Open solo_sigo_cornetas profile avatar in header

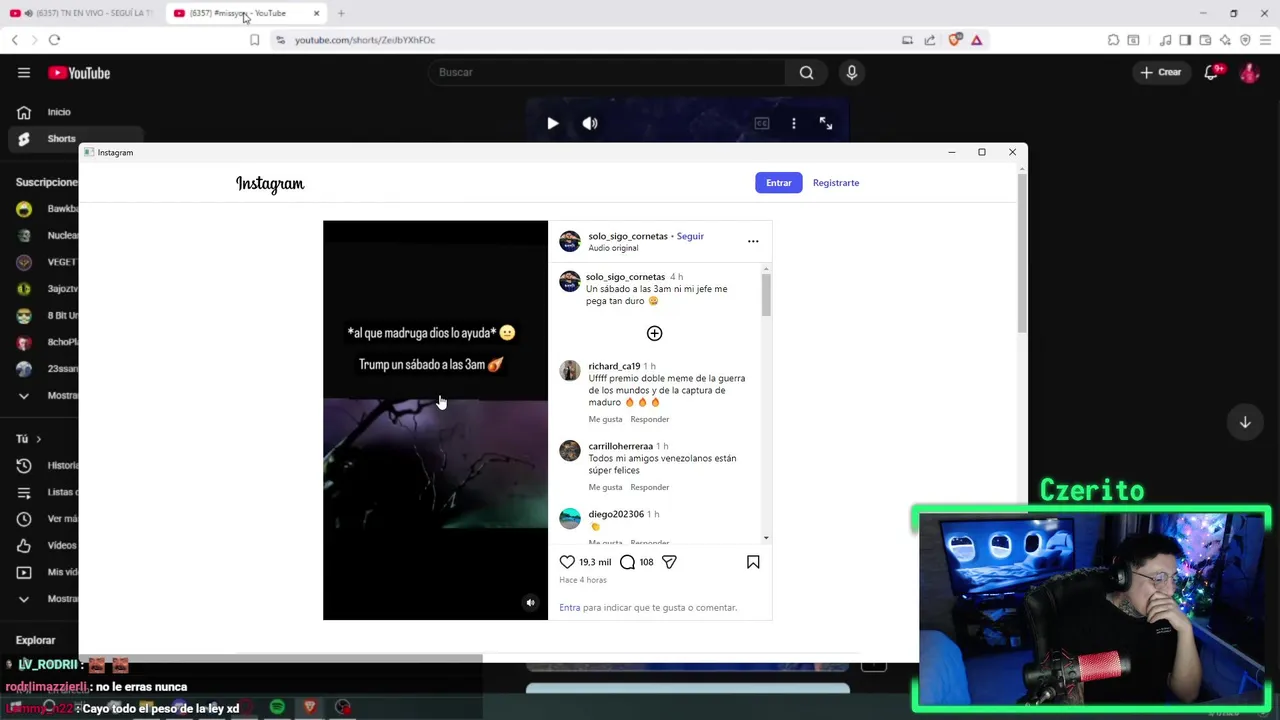coord(570,241)
